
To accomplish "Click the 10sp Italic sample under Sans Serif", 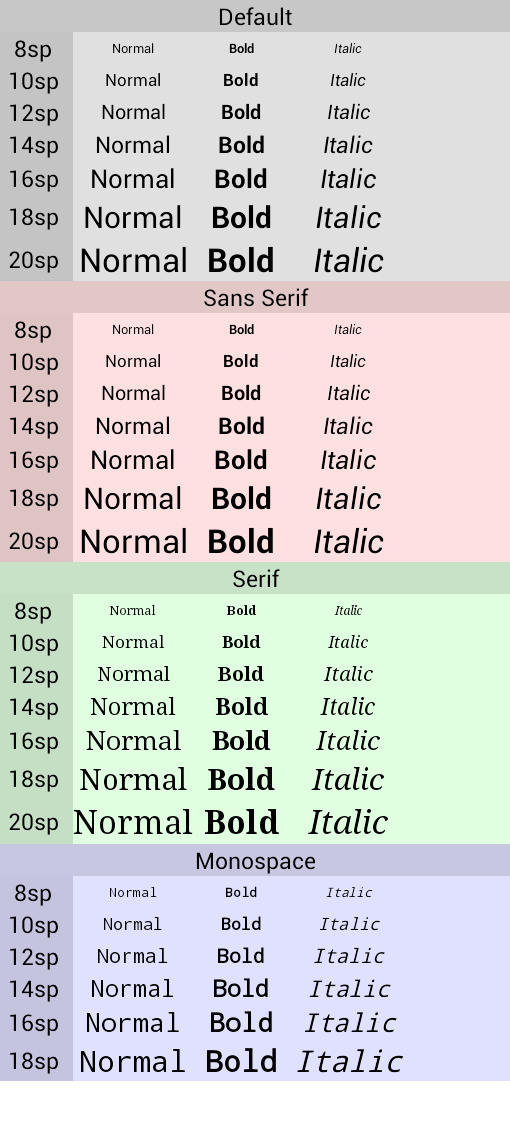I will (x=348, y=361).
